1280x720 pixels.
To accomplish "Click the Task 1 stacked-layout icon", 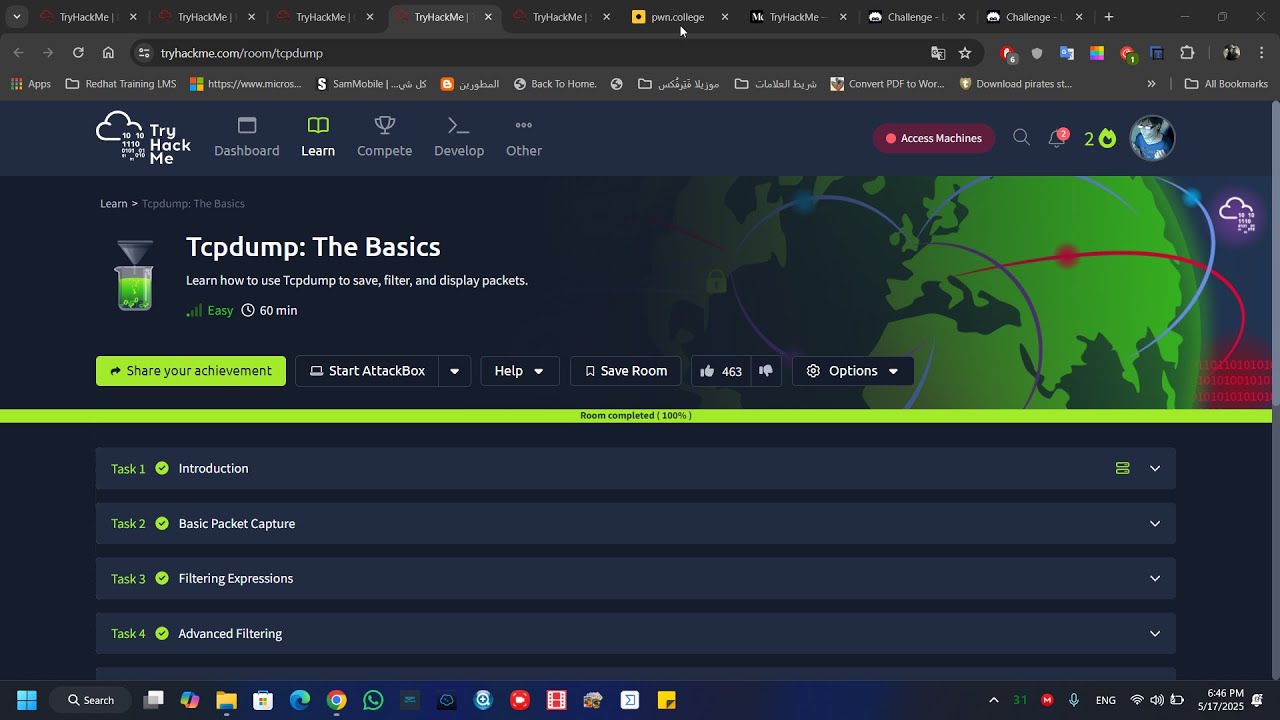I will (x=1123, y=468).
